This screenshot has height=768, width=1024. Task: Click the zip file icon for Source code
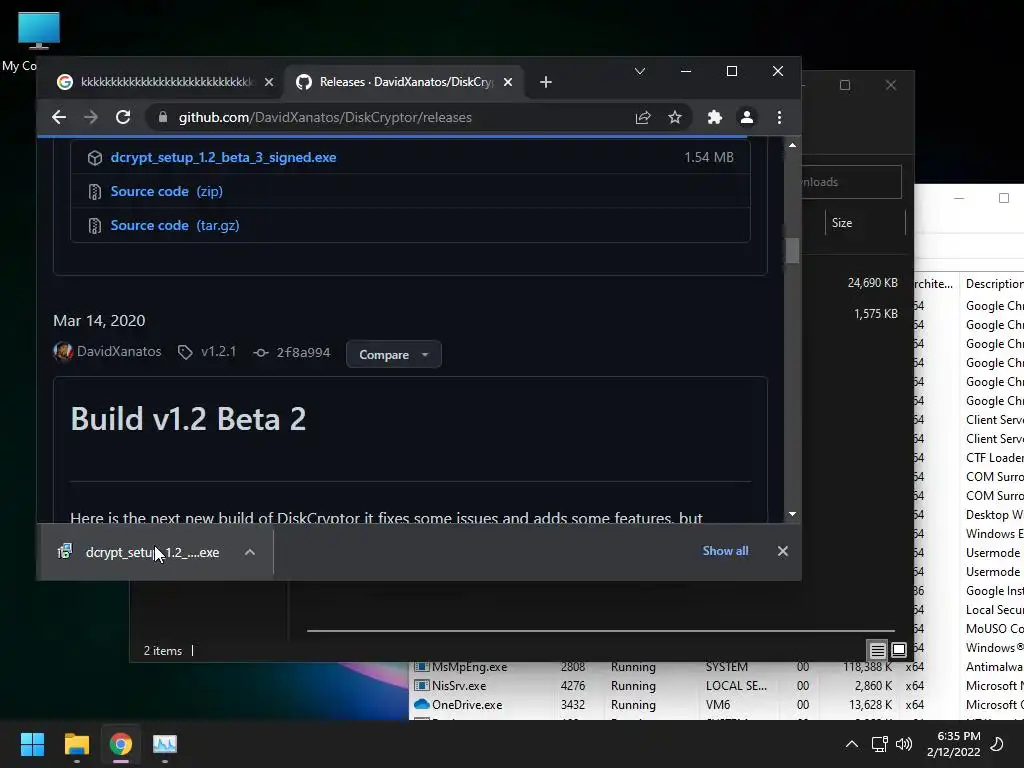coord(95,191)
